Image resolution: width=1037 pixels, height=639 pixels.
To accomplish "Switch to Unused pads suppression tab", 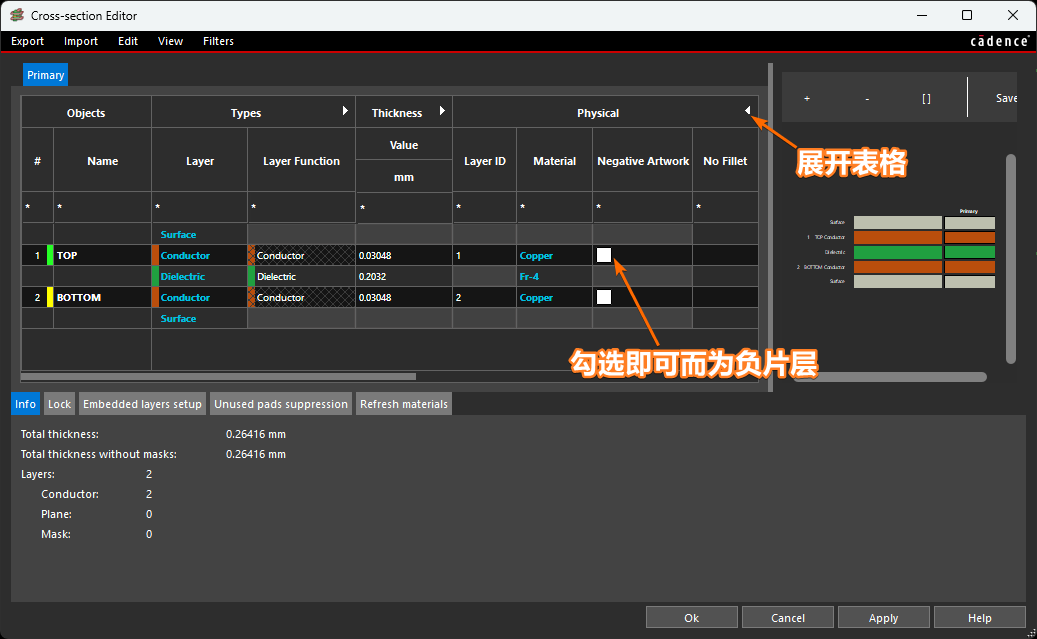I will (280, 404).
